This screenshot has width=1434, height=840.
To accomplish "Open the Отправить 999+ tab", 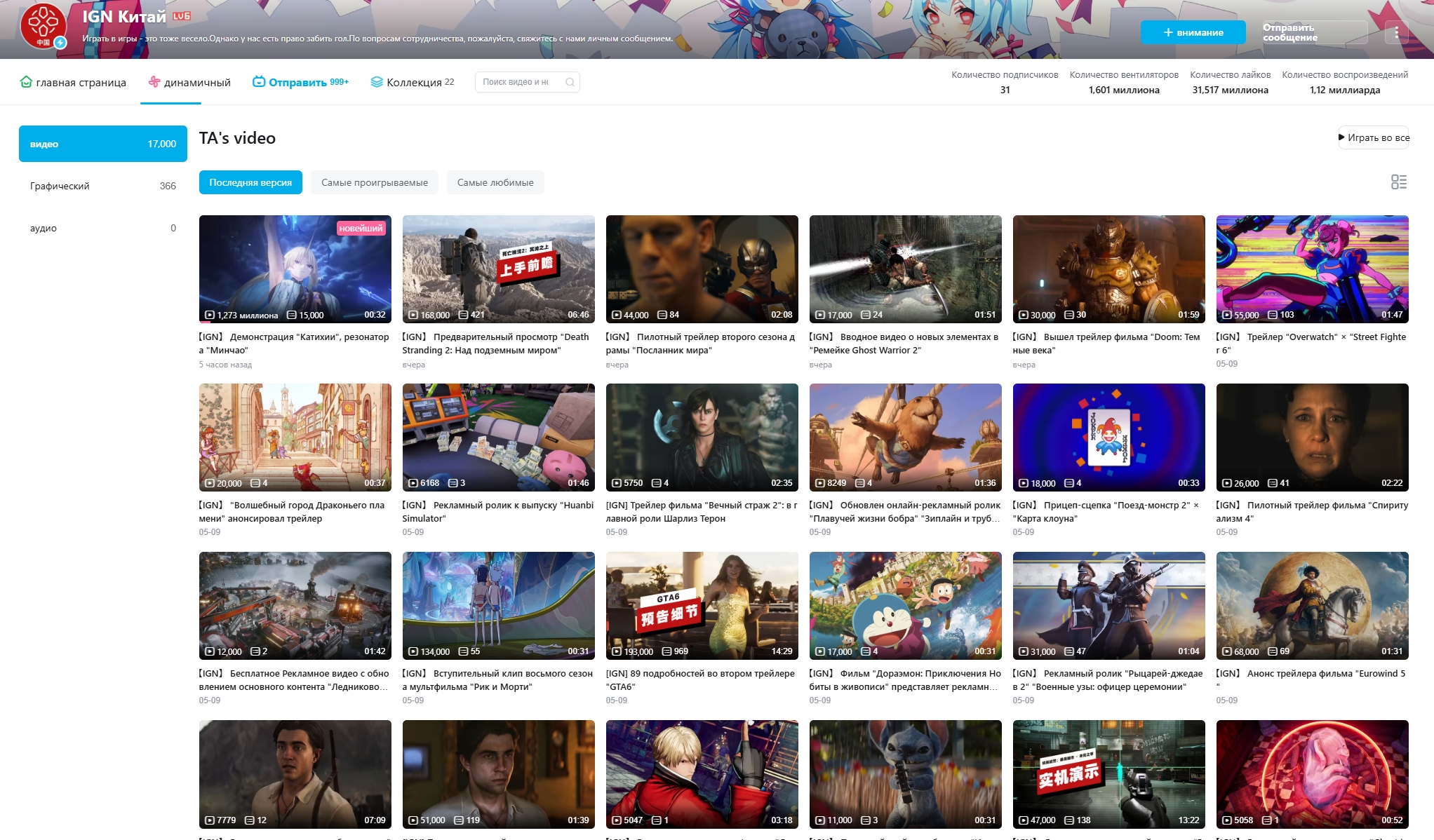I will (x=300, y=82).
